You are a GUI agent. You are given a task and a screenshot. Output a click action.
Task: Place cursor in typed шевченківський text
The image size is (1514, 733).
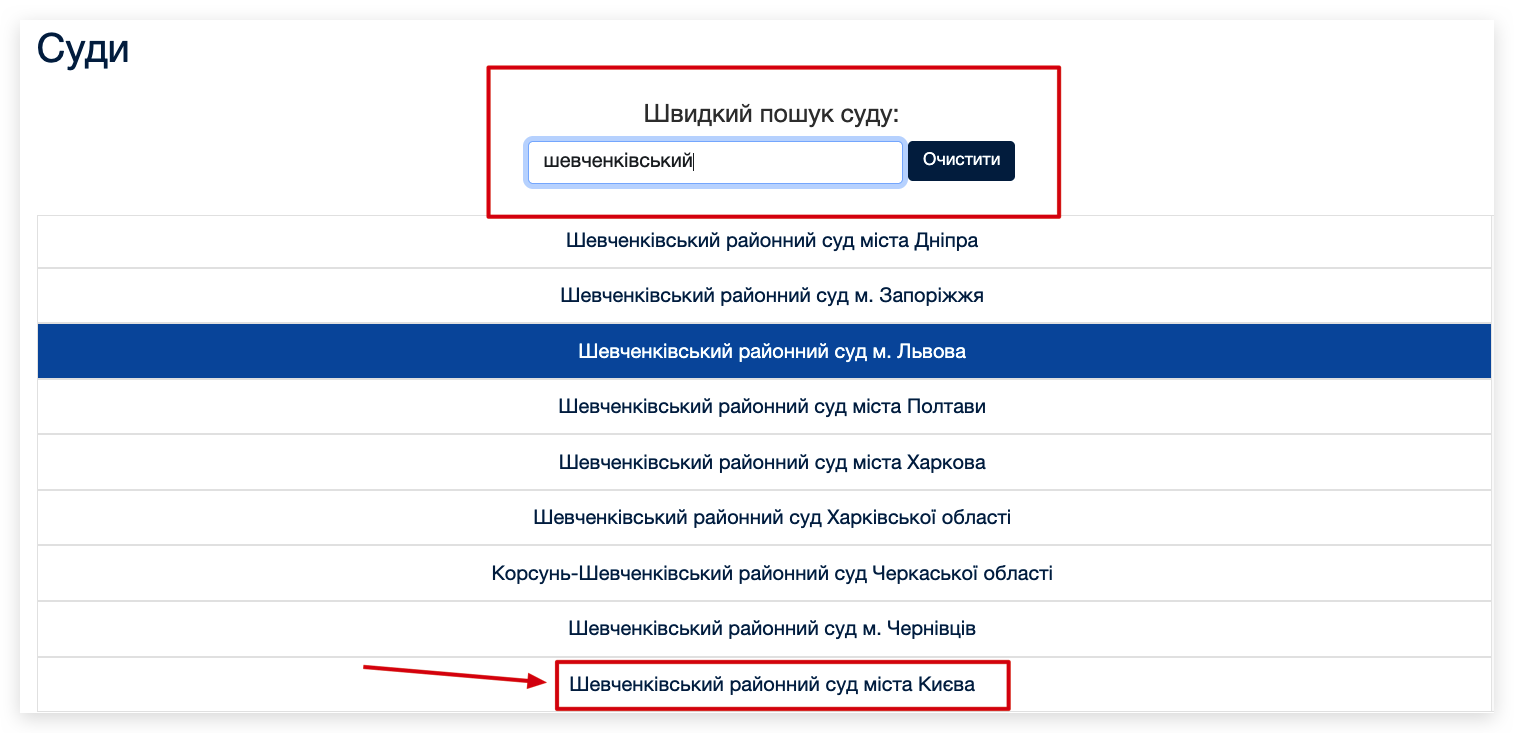(617, 162)
